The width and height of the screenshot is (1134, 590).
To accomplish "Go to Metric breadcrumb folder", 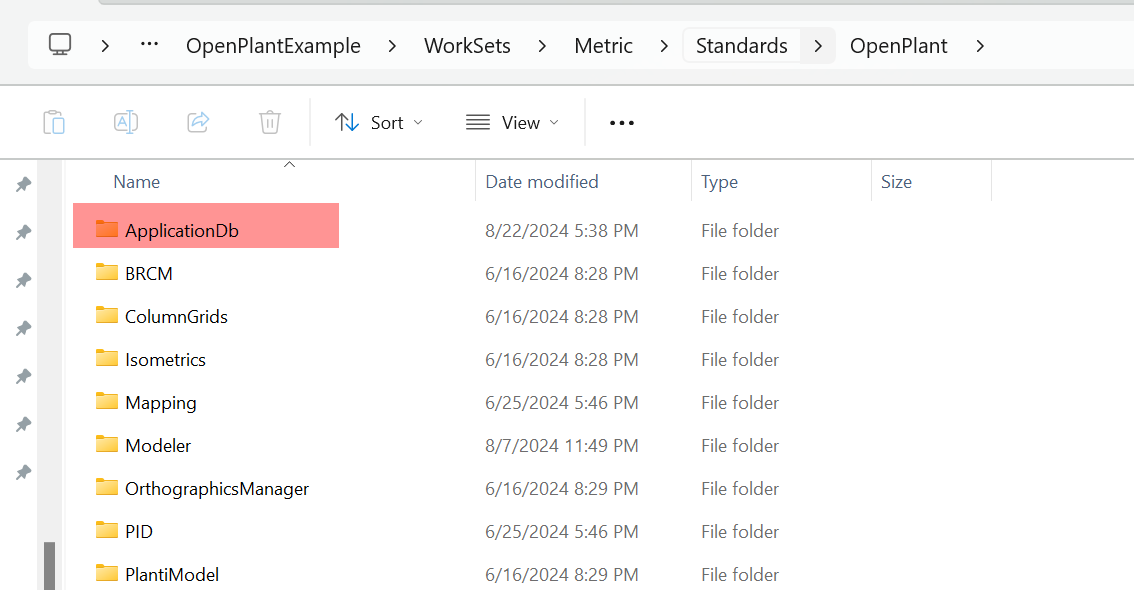I will [x=603, y=46].
